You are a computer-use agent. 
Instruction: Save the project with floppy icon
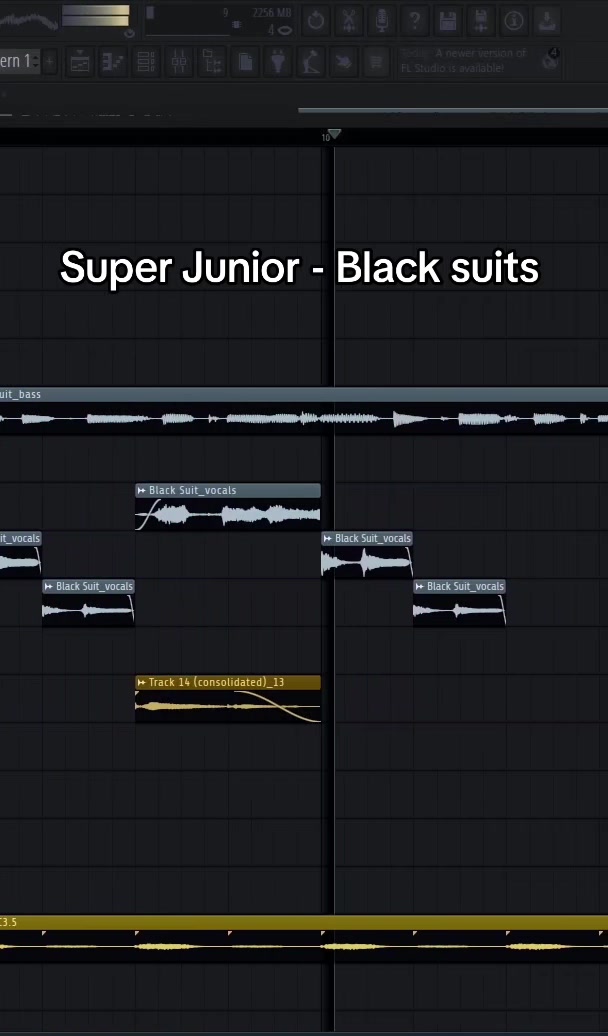click(x=448, y=21)
